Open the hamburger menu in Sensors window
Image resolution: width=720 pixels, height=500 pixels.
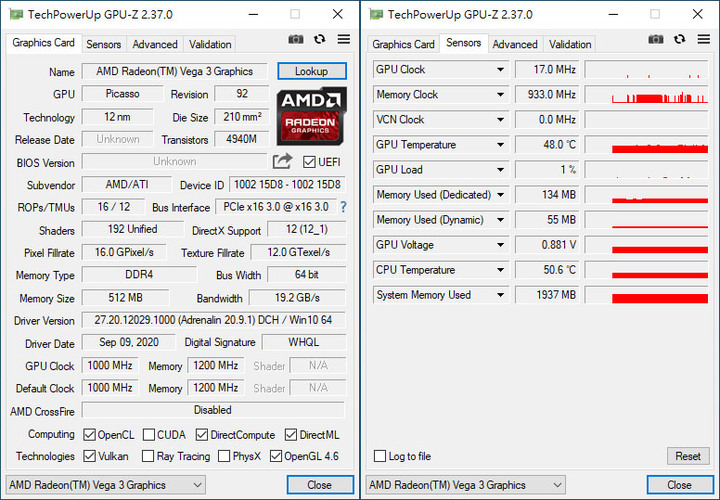[703, 39]
